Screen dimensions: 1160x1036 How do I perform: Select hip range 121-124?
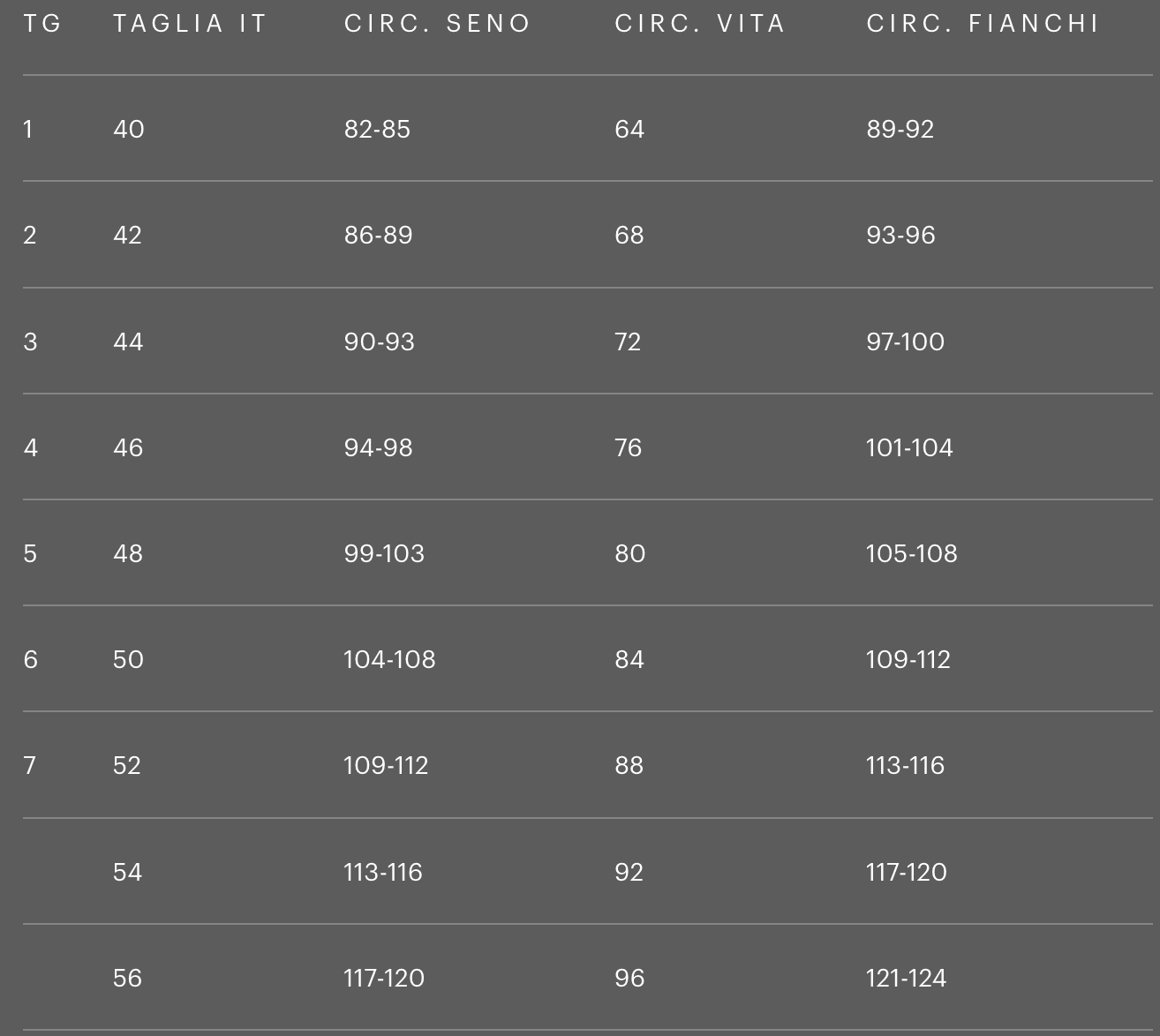pyautogui.click(x=906, y=979)
